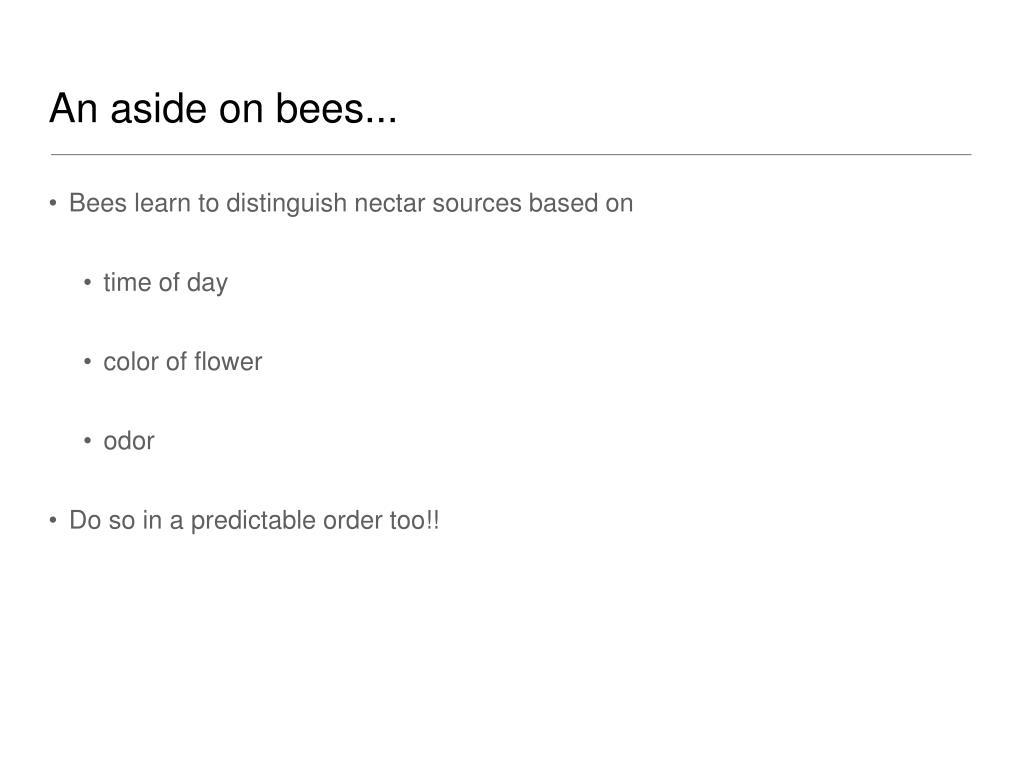Click the word 'distinguish' in the first bullet
This screenshot has height=767, width=1023.
tap(286, 203)
